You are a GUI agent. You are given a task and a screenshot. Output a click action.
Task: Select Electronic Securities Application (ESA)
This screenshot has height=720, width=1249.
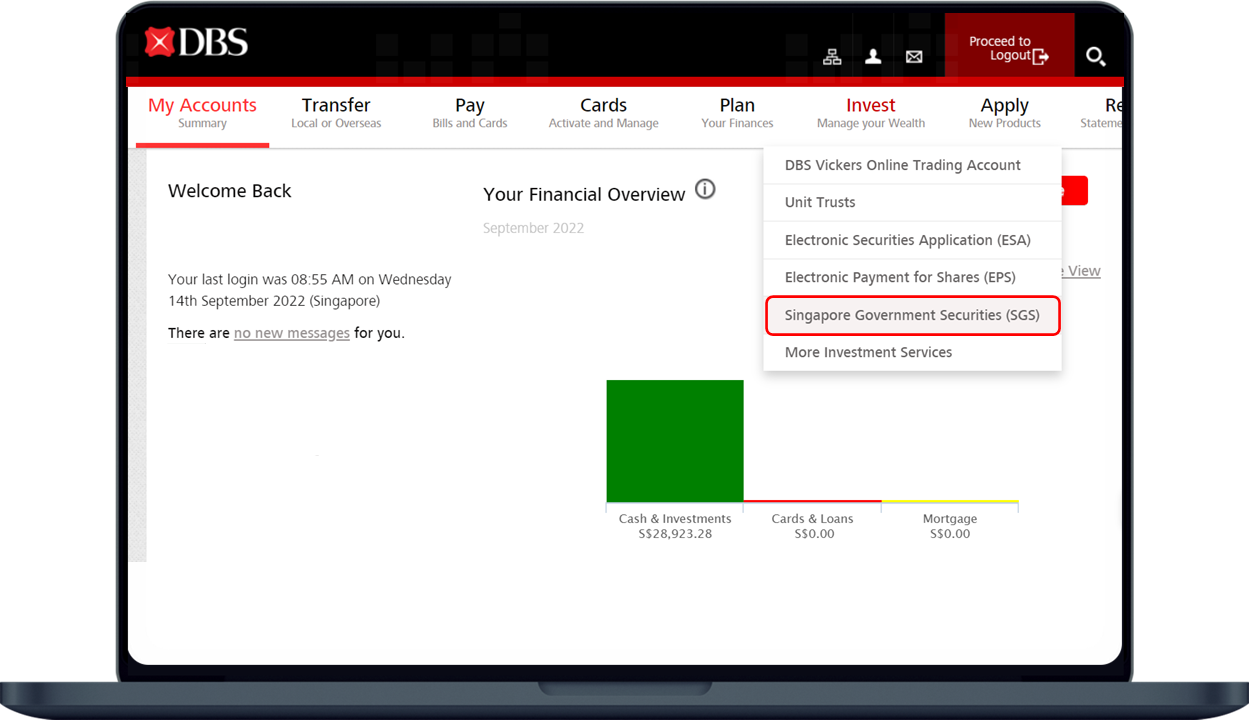pyautogui.click(x=907, y=240)
